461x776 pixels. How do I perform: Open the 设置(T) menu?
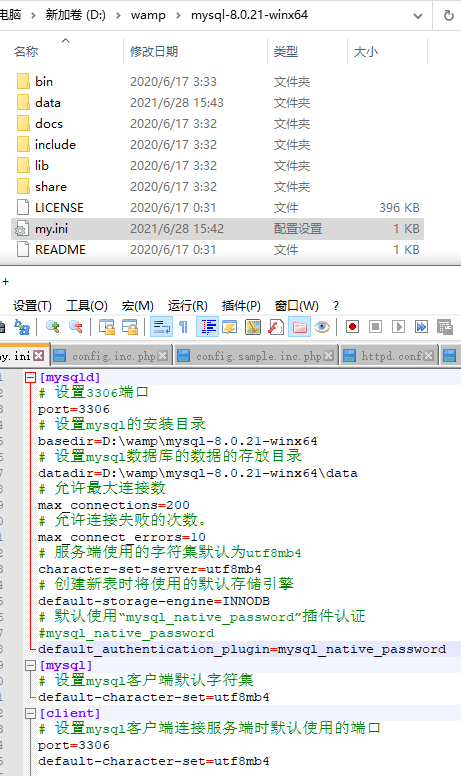(x=32, y=306)
